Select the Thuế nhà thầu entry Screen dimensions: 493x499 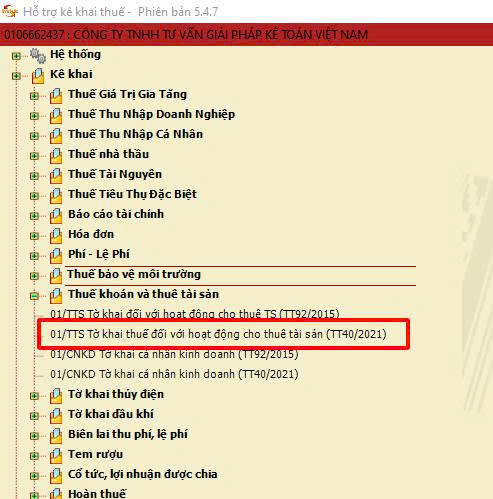click(108, 154)
